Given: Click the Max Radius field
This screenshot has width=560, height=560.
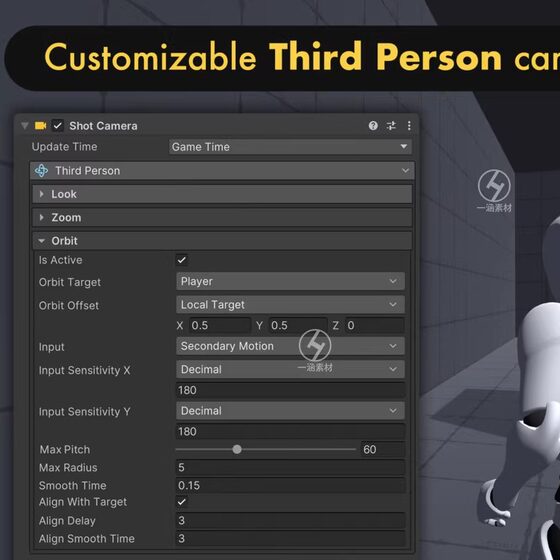Looking at the screenshot, I should tap(290, 467).
